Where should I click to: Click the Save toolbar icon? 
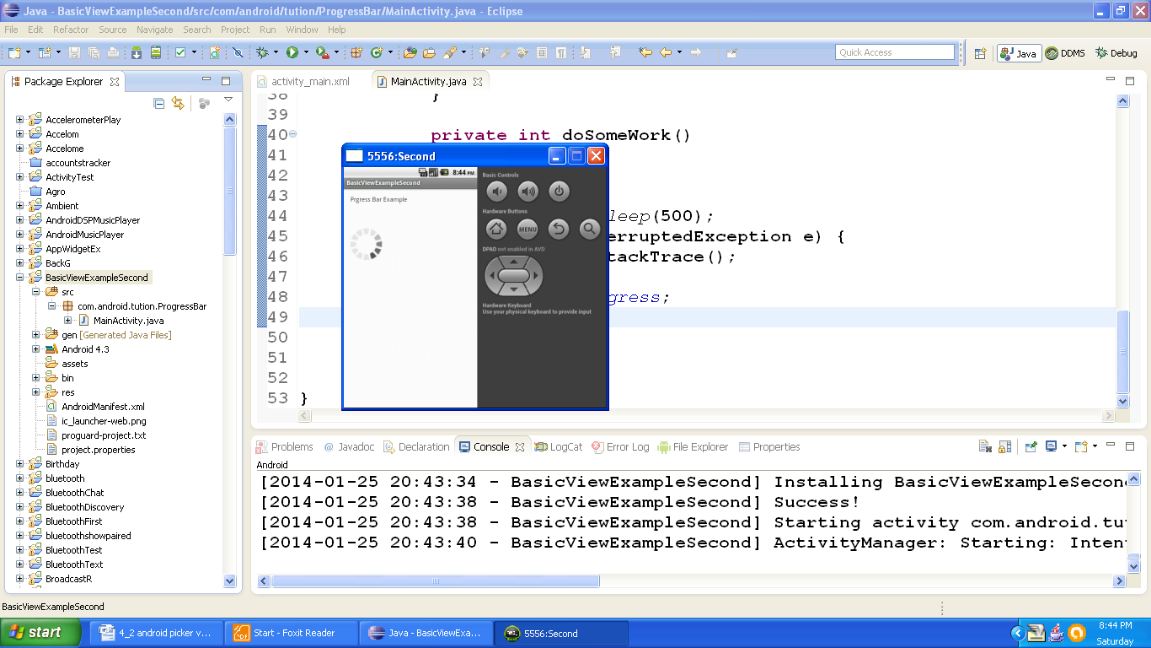click(74, 52)
